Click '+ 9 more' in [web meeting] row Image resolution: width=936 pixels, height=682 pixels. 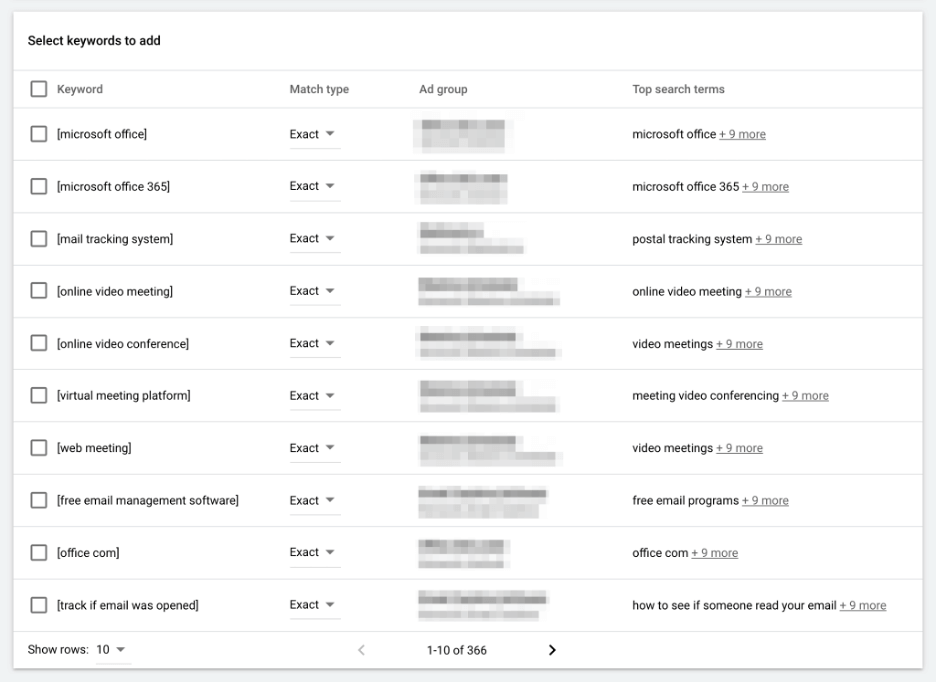[740, 448]
